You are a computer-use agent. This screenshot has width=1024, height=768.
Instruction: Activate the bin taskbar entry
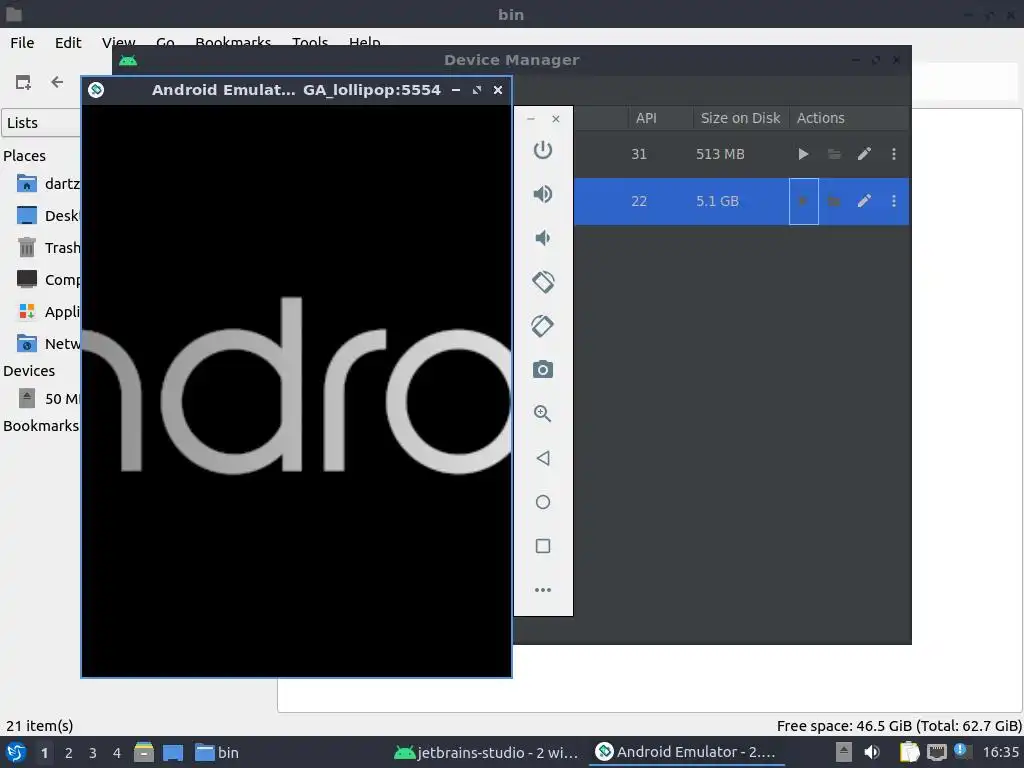(x=217, y=752)
